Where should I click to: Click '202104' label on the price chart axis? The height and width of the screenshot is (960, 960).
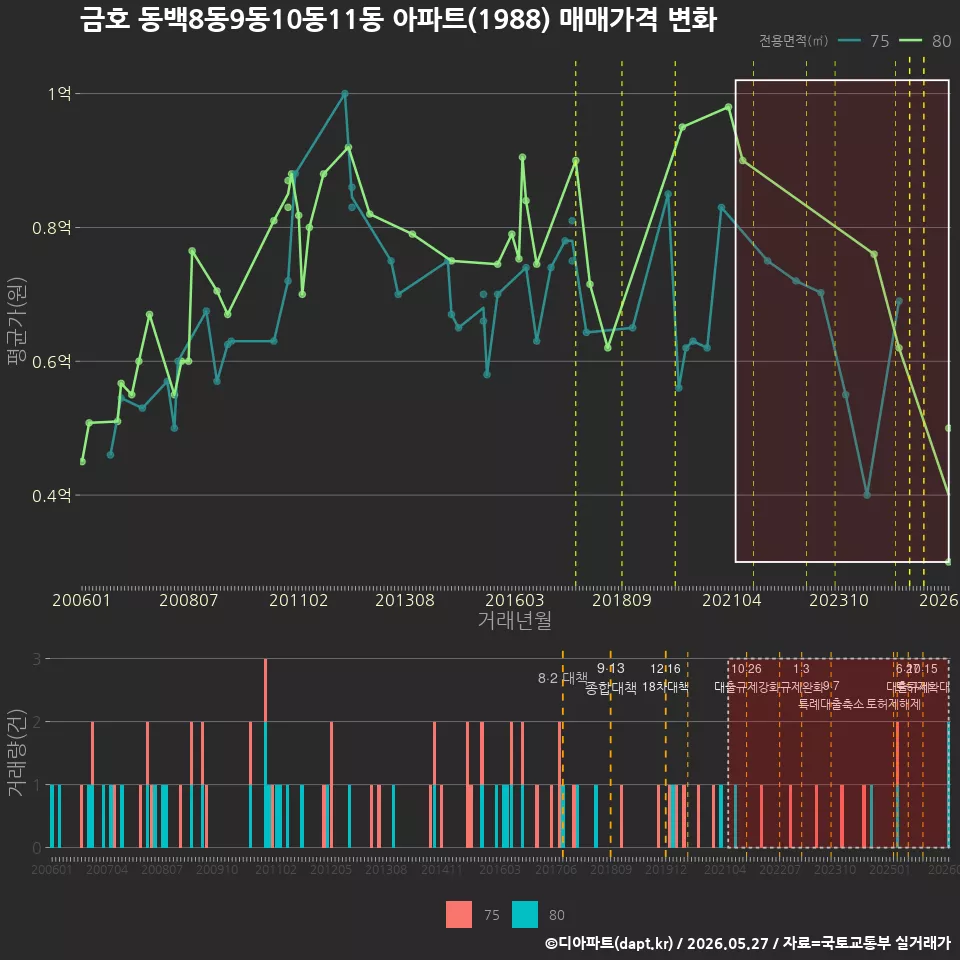coord(732,600)
